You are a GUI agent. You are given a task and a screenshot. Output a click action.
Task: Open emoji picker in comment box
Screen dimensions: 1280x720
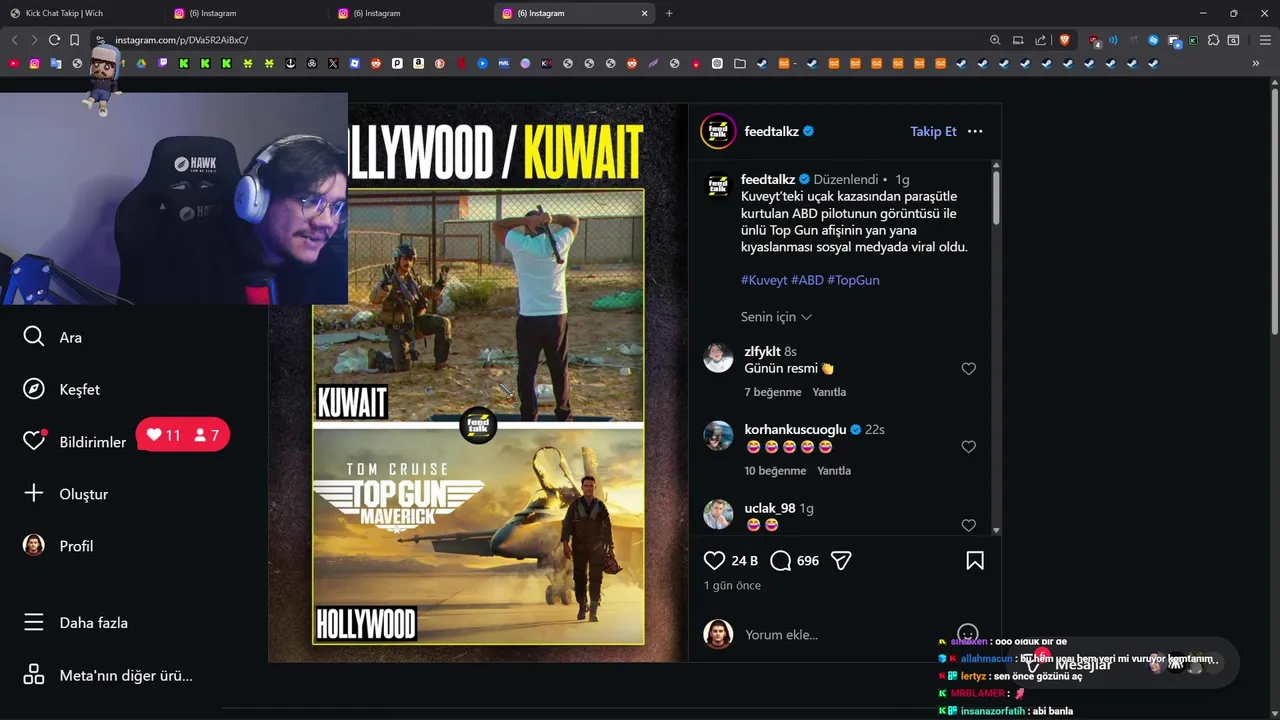tap(967, 633)
